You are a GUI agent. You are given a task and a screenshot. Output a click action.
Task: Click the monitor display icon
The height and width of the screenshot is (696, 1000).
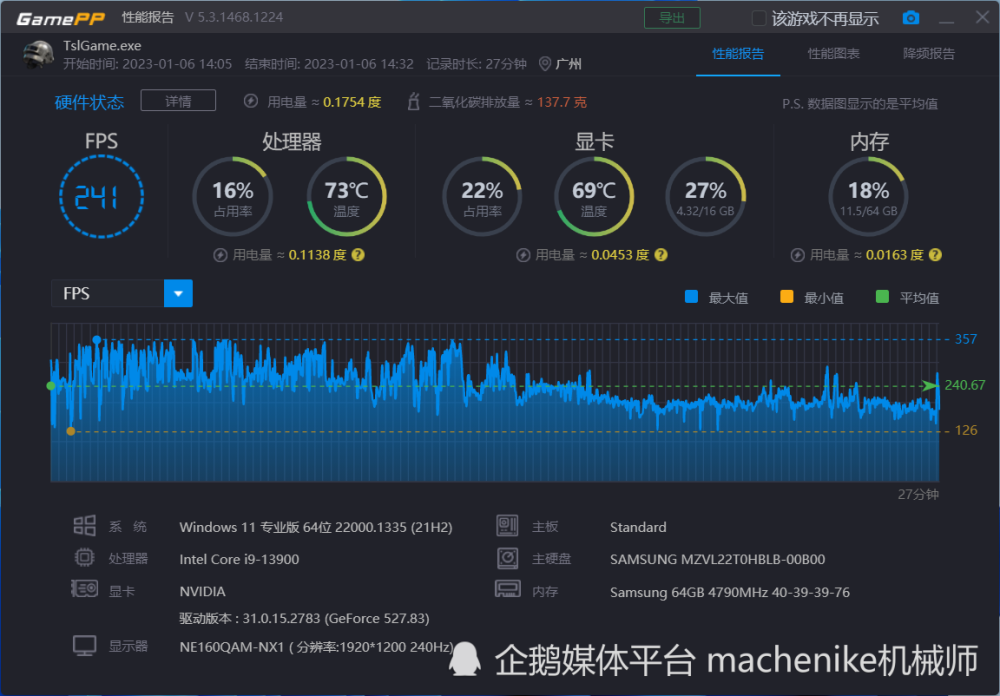click(84, 645)
